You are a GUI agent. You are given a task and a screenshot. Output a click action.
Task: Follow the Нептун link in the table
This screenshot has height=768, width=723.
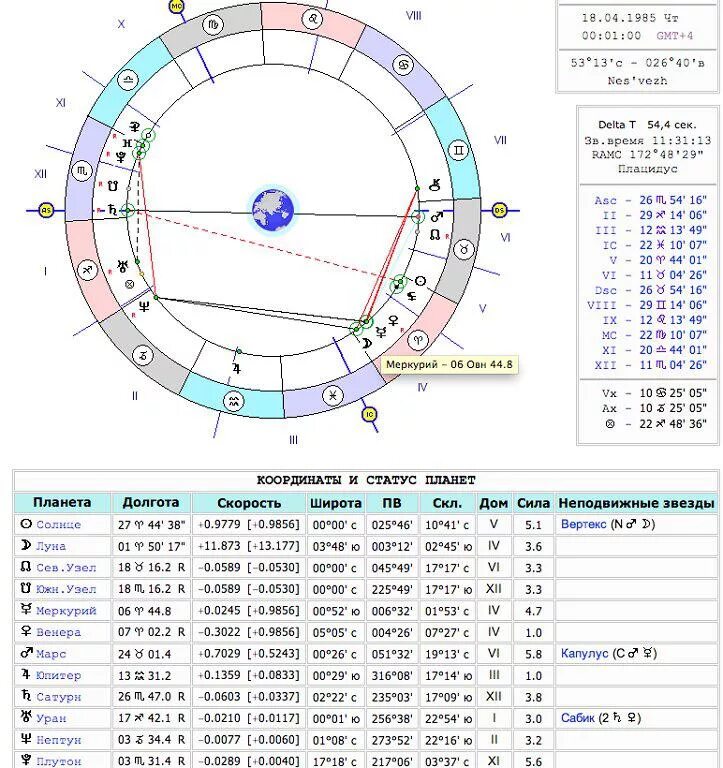click(58, 740)
